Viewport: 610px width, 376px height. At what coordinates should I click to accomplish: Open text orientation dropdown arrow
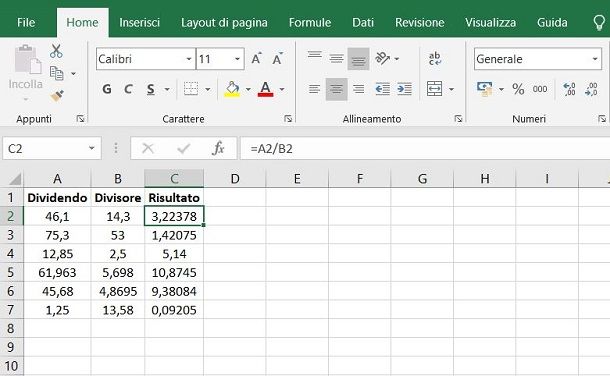[x=397, y=59]
